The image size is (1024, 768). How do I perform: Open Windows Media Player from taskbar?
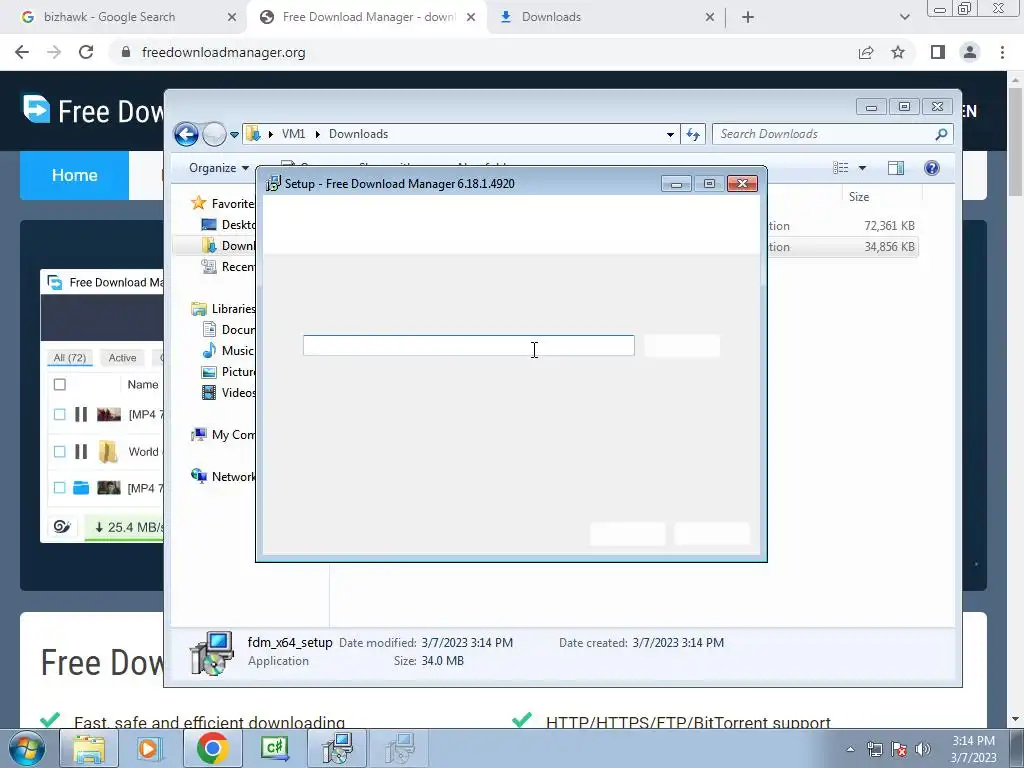click(x=149, y=748)
